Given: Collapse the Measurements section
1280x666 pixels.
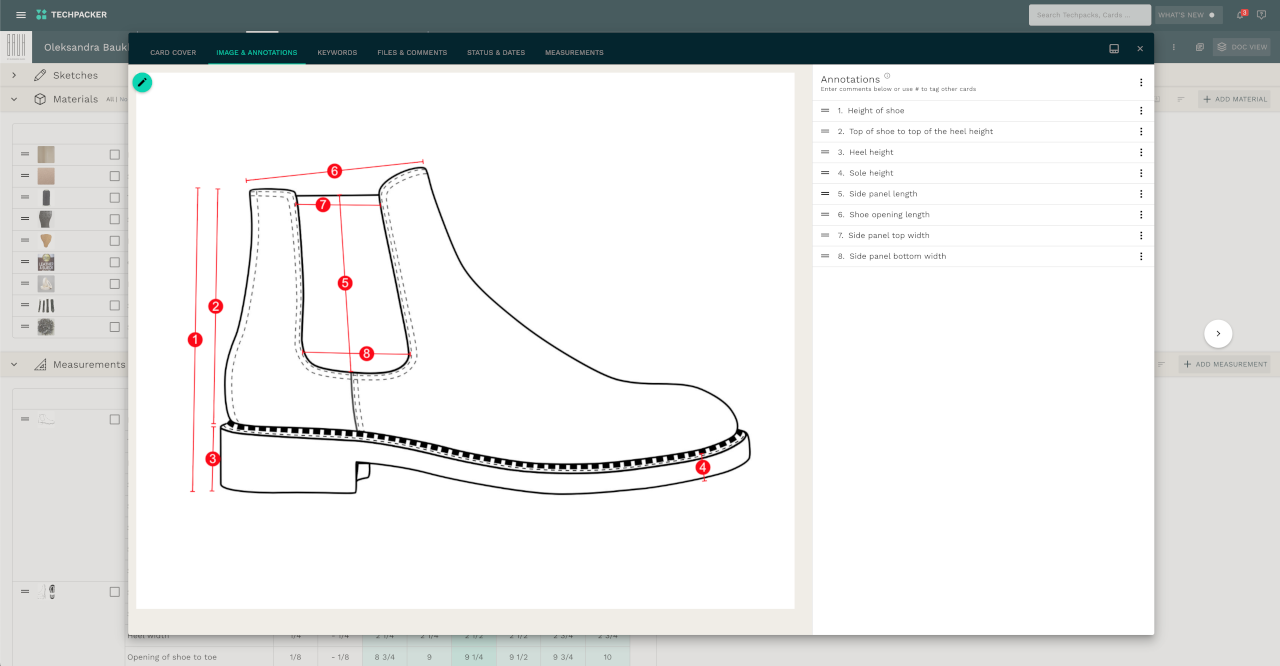Looking at the screenshot, I should point(14,364).
